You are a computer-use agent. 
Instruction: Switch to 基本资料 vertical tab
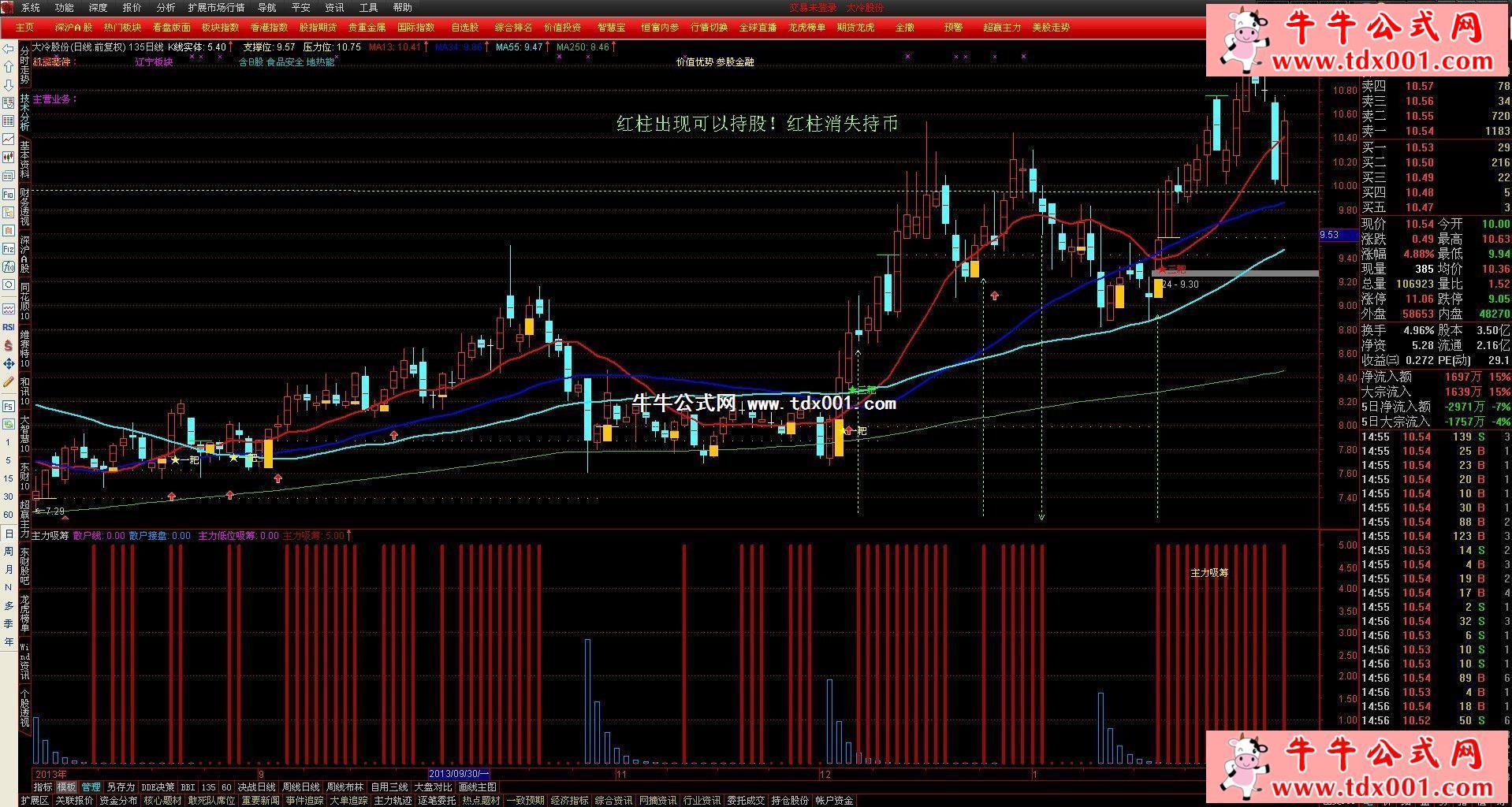click(24, 160)
